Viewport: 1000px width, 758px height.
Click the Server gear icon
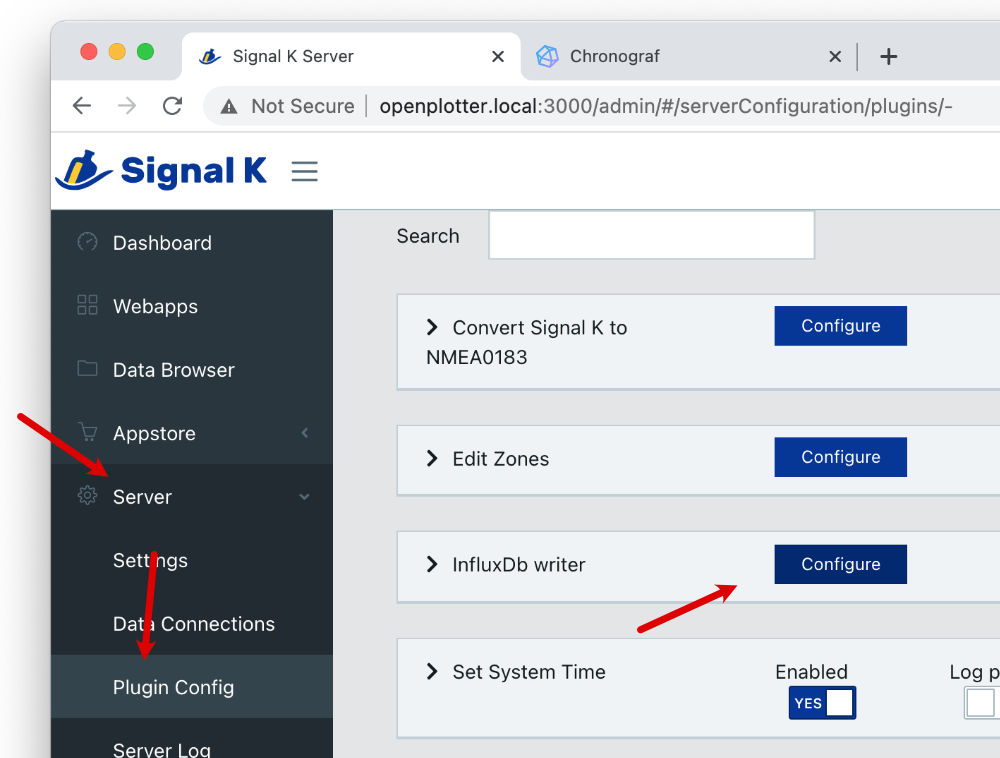[x=88, y=496]
